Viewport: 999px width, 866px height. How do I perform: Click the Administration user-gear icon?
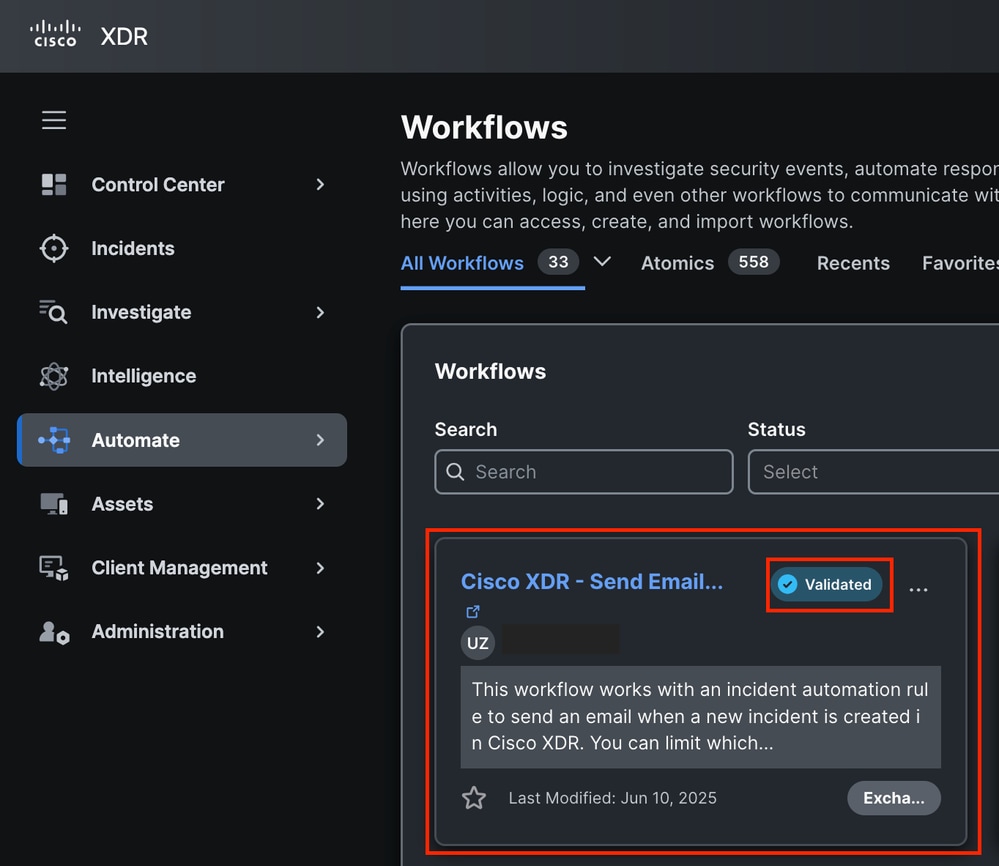(54, 632)
